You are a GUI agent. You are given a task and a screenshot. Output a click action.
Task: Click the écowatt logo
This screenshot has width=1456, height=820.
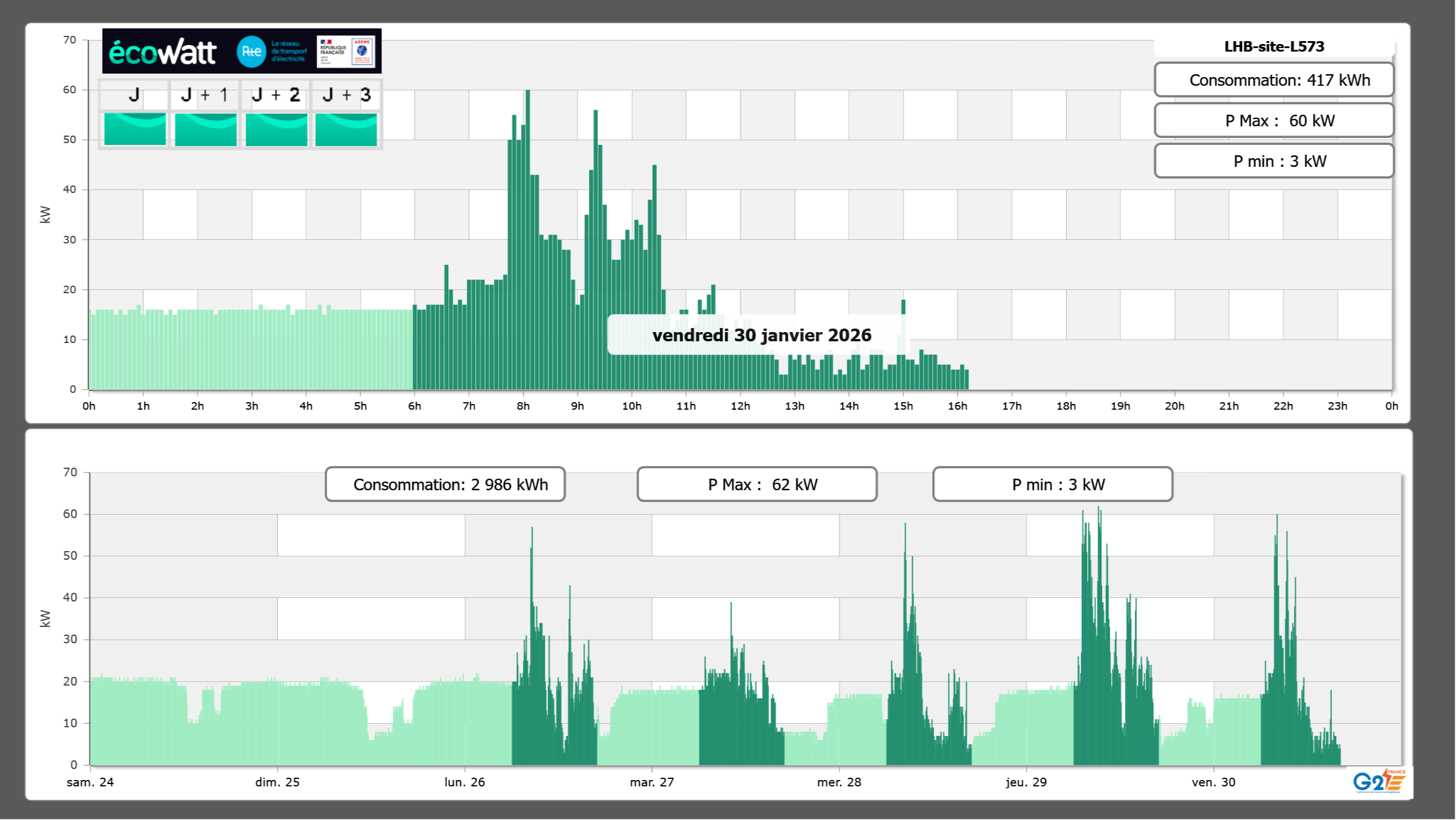pyautogui.click(x=163, y=52)
